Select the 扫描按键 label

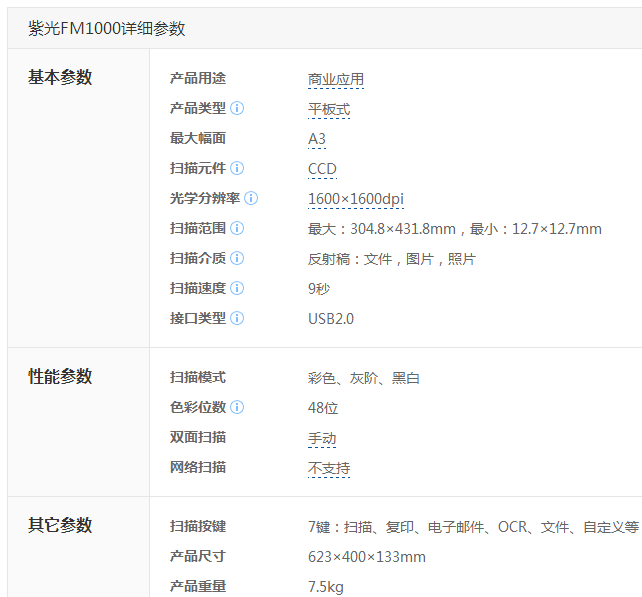click(198, 526)
